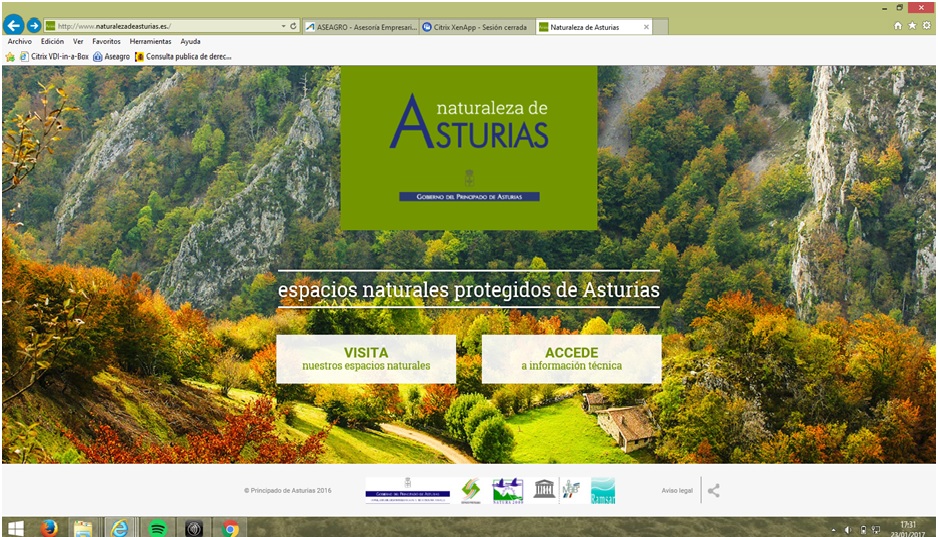The height and width of the screenshot is (537, 938).
Task: Open the Archivo menu
Action: pos(20,41)
